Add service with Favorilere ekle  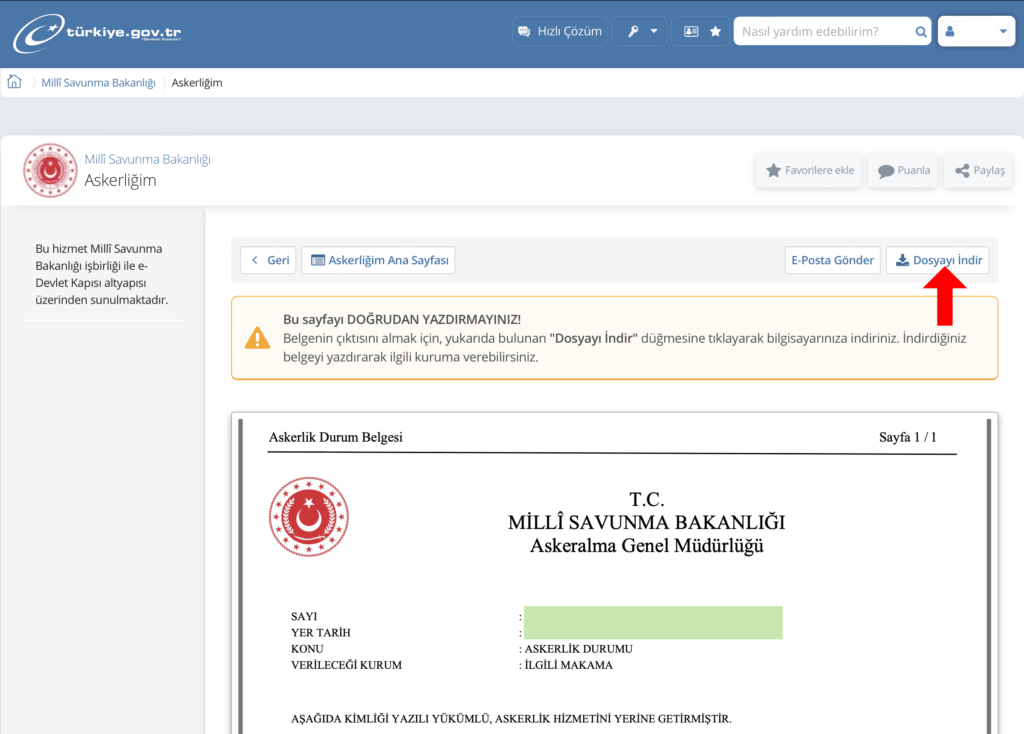tap(809, 170)
